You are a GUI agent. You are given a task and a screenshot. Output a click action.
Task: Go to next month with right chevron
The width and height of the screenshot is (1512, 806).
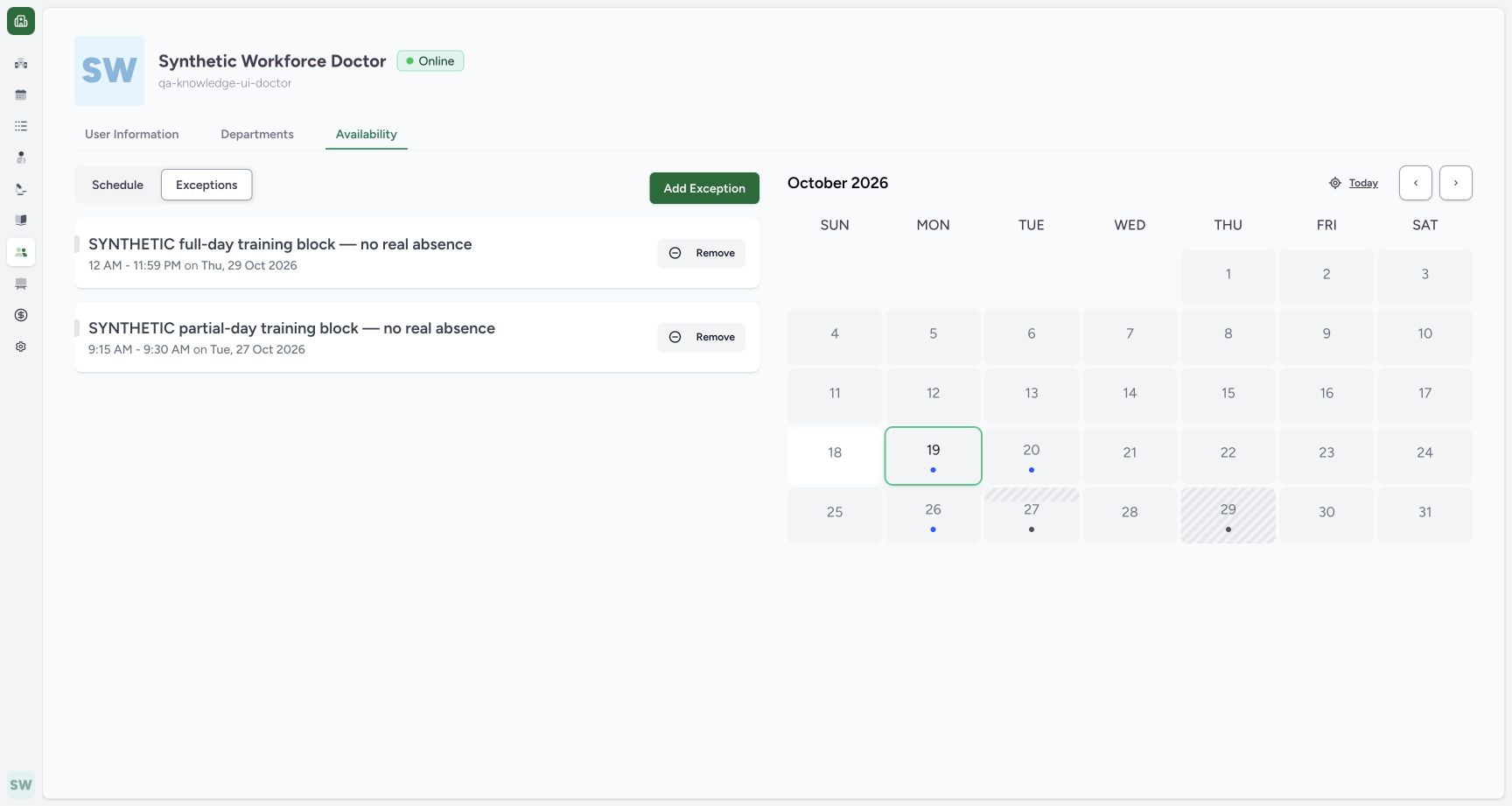click(x=1456, y=183)
